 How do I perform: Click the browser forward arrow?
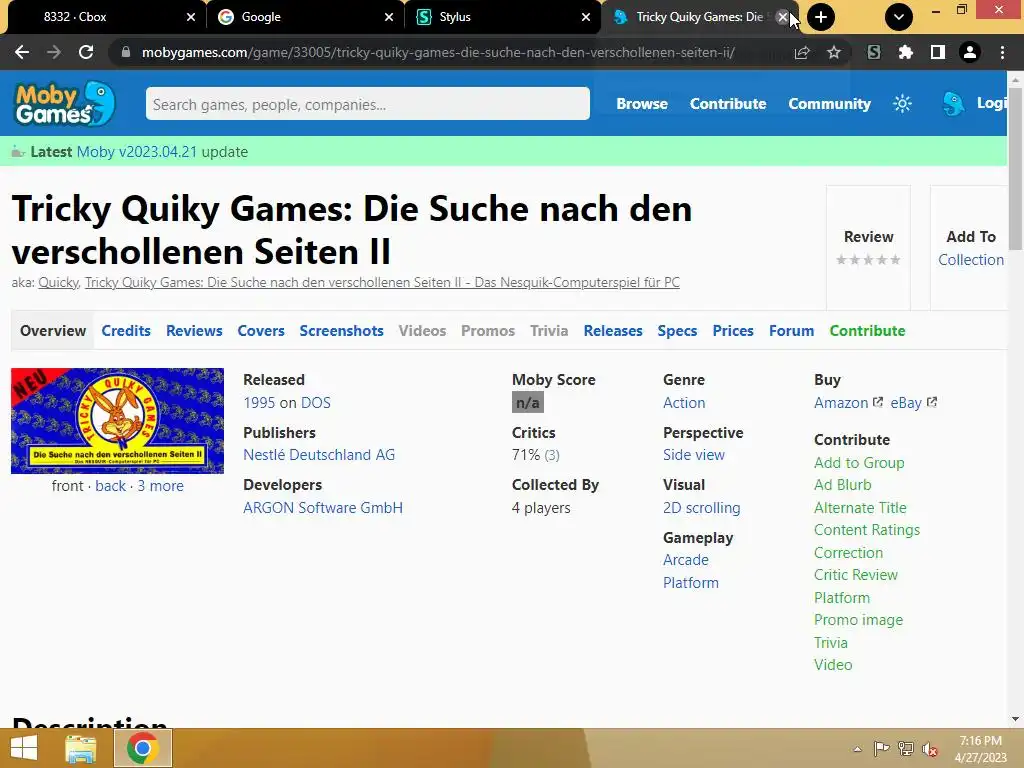(54, 52)
